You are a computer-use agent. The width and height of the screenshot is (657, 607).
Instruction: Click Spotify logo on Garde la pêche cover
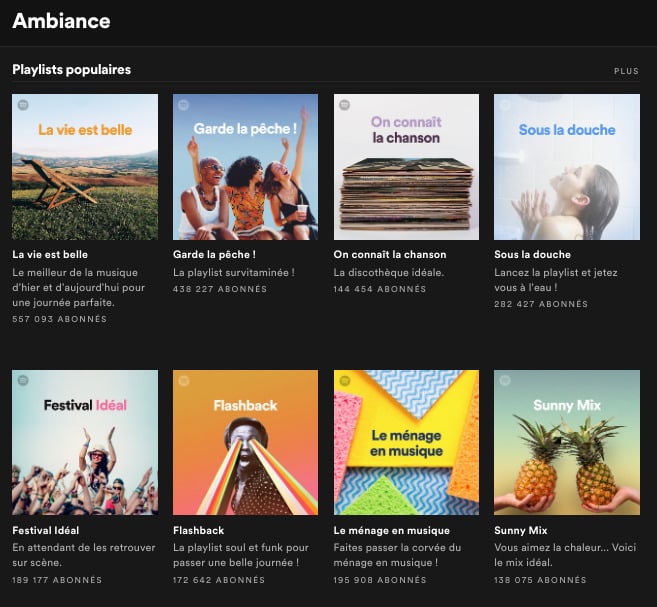pos(184,105)
